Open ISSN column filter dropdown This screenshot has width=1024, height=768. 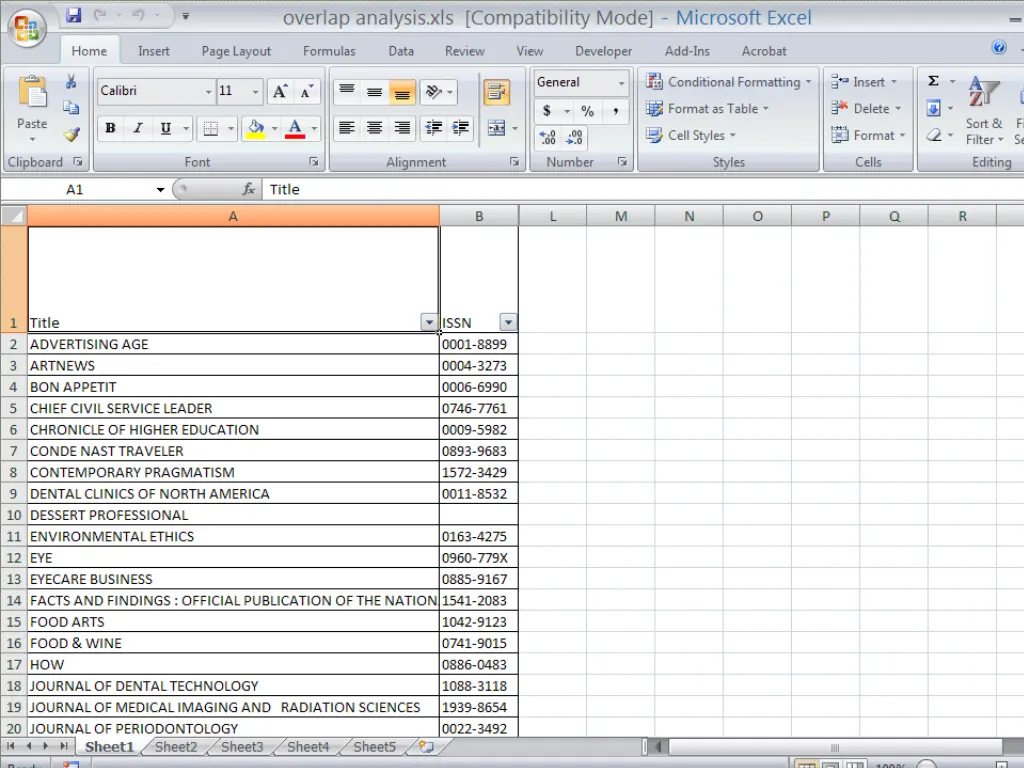click(x=508, y=322)
